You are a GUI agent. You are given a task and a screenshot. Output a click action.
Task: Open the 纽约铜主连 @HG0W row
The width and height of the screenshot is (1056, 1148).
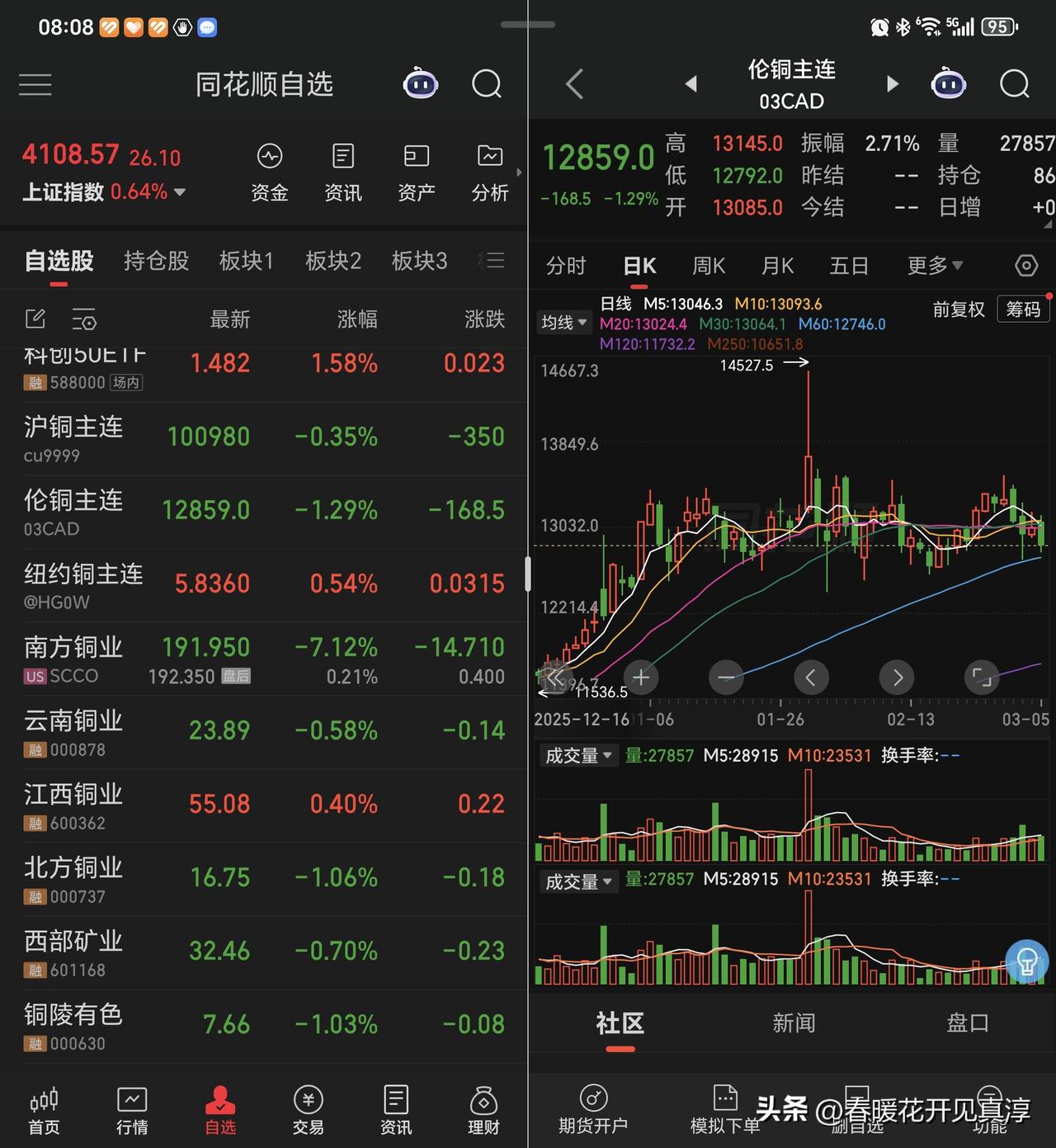click(x=263, y=586)
